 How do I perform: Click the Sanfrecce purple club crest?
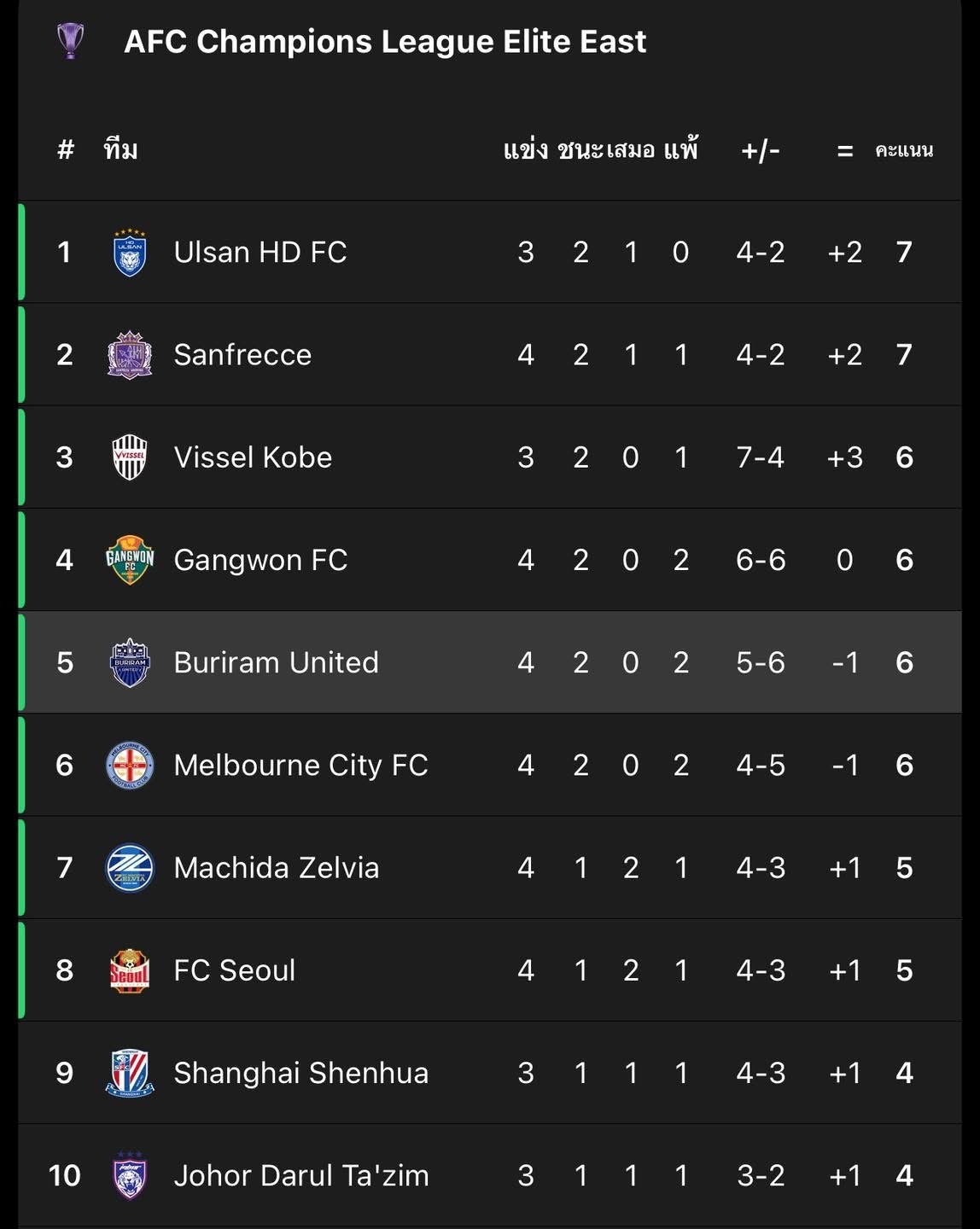tap(130, 355)
